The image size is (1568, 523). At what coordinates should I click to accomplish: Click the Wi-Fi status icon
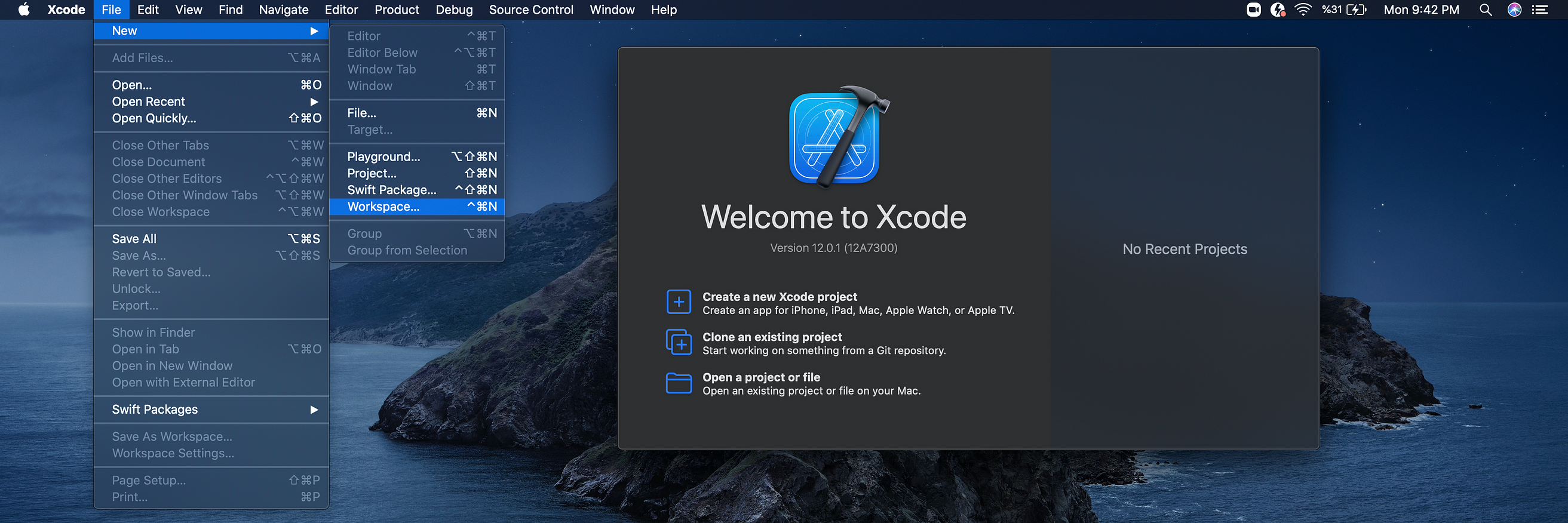(1303, 10)
